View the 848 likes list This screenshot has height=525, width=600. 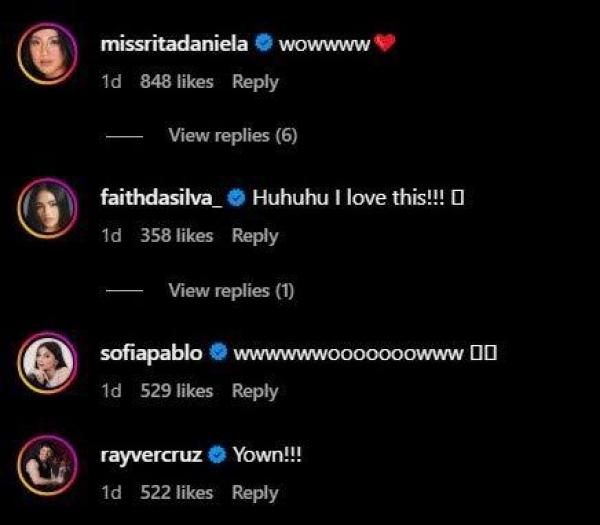[x=177, y=82]
